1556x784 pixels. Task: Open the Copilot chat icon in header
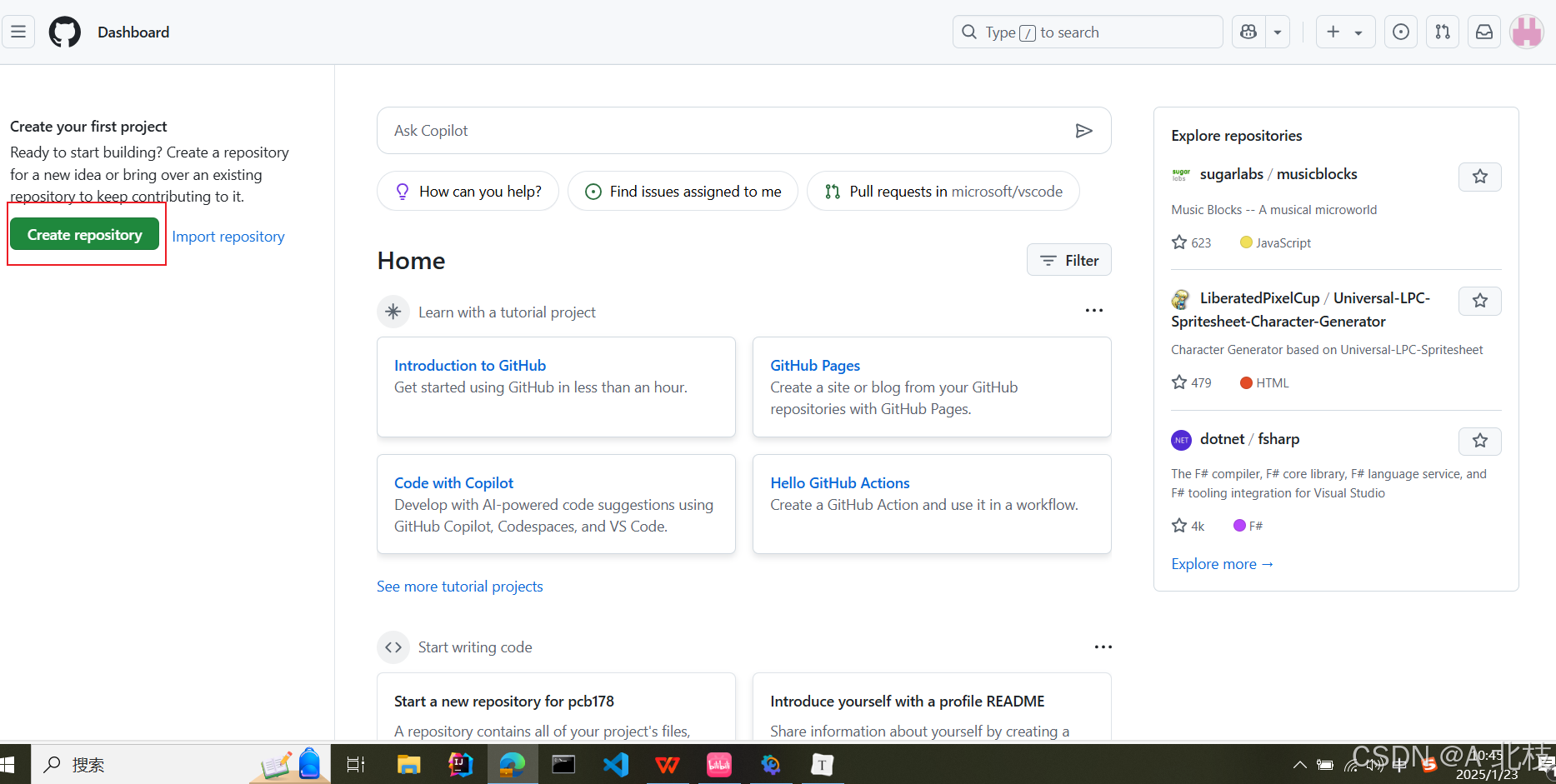point(1248,32)
